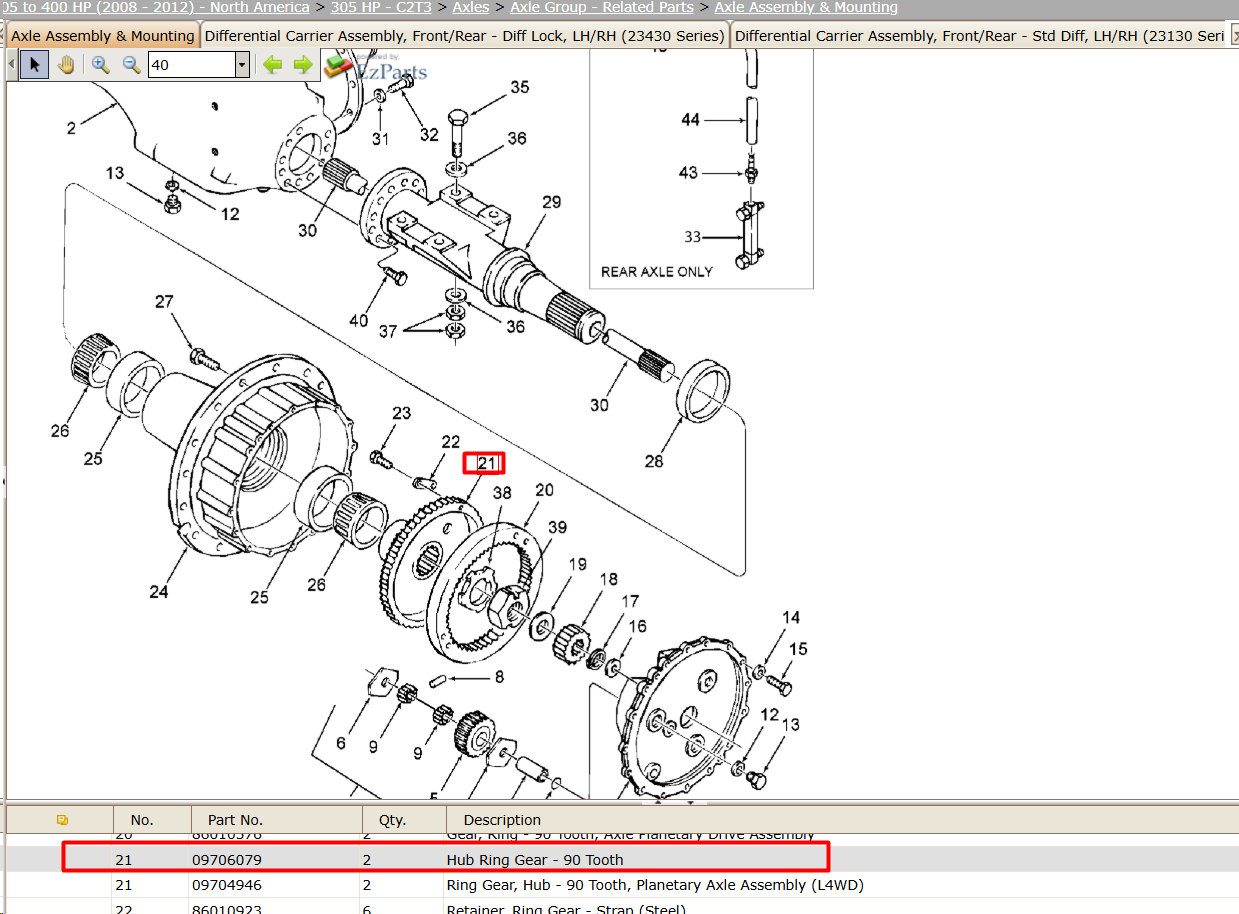Click callout number 39 on diagram
Viewport: 1239px width, 914px height.
point(556,528)
